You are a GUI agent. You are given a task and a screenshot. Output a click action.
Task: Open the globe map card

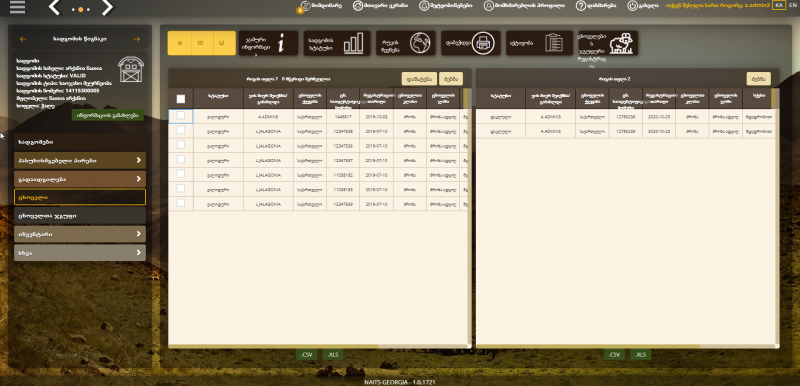pos(406,43)
